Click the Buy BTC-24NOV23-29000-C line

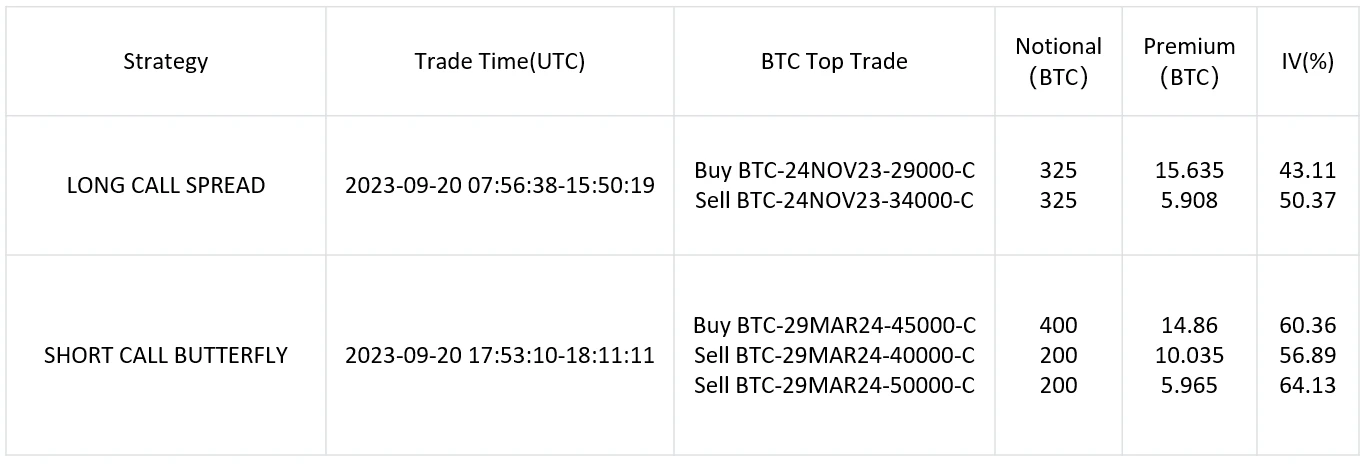pyautogui.click(x=834, y=170)
